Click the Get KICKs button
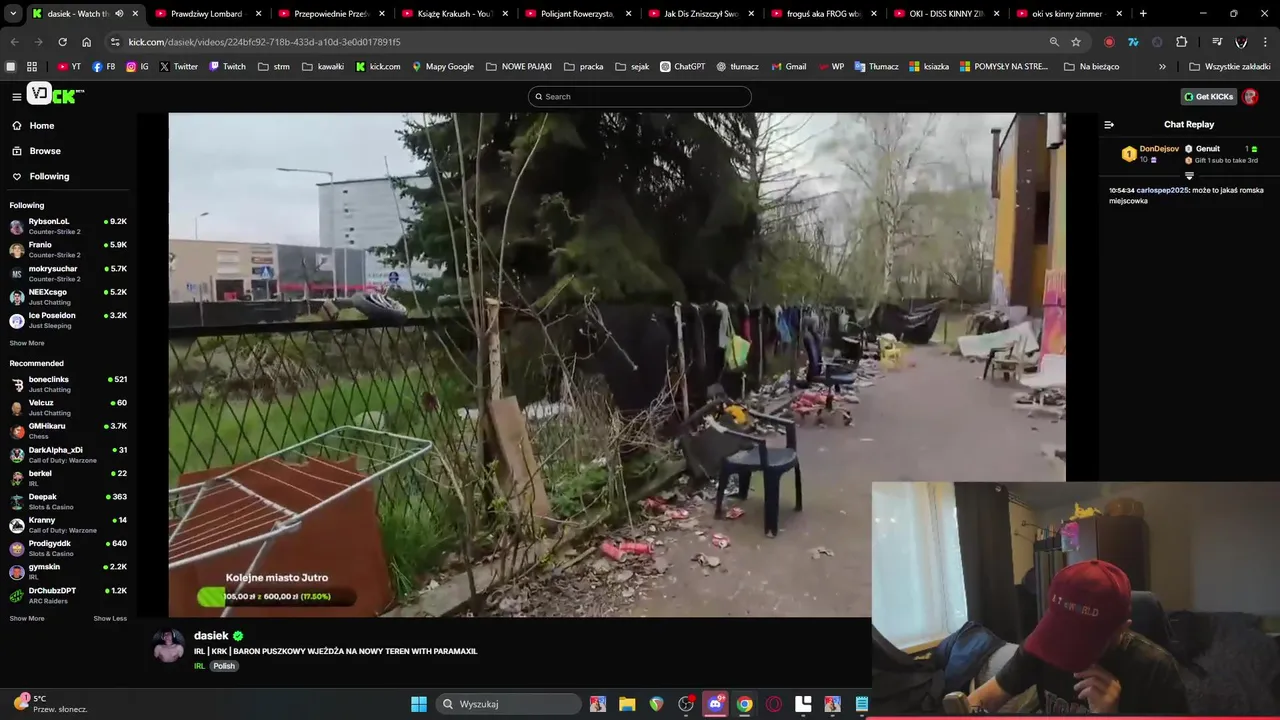Image resolution: width=1280 pixels, height=720 pixels. tap(1208, 96)
